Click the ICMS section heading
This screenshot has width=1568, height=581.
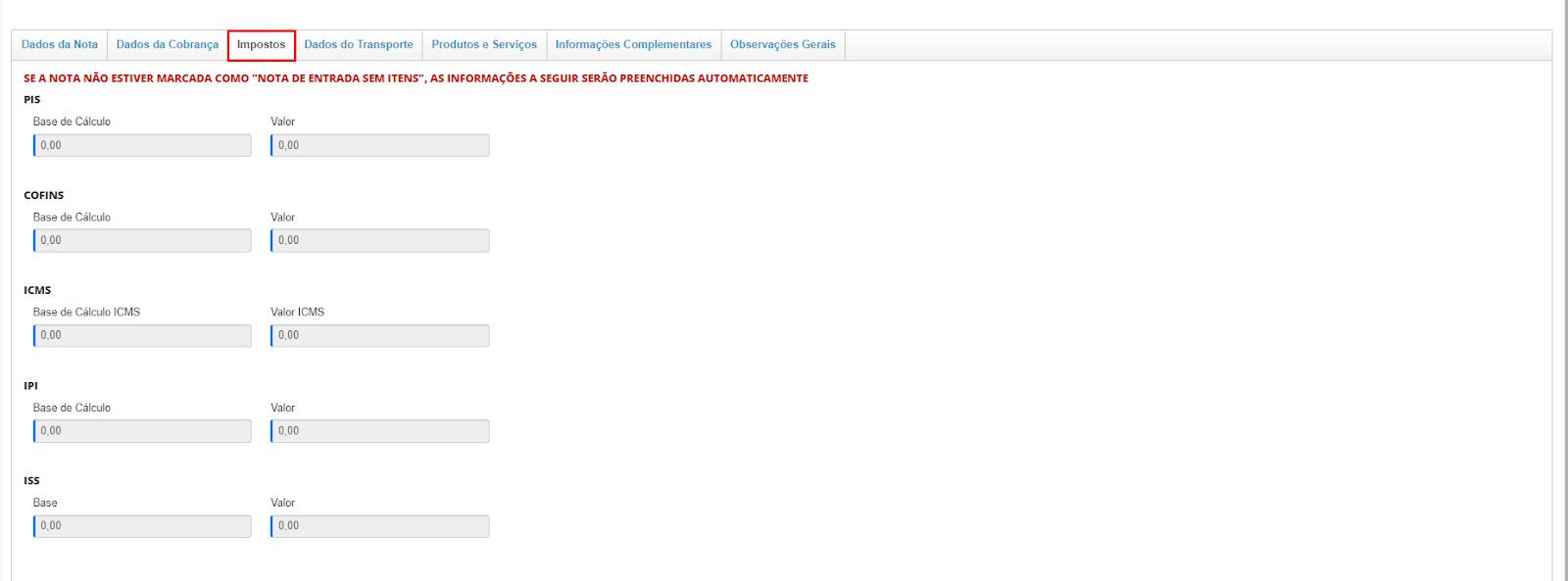[37, 290]
